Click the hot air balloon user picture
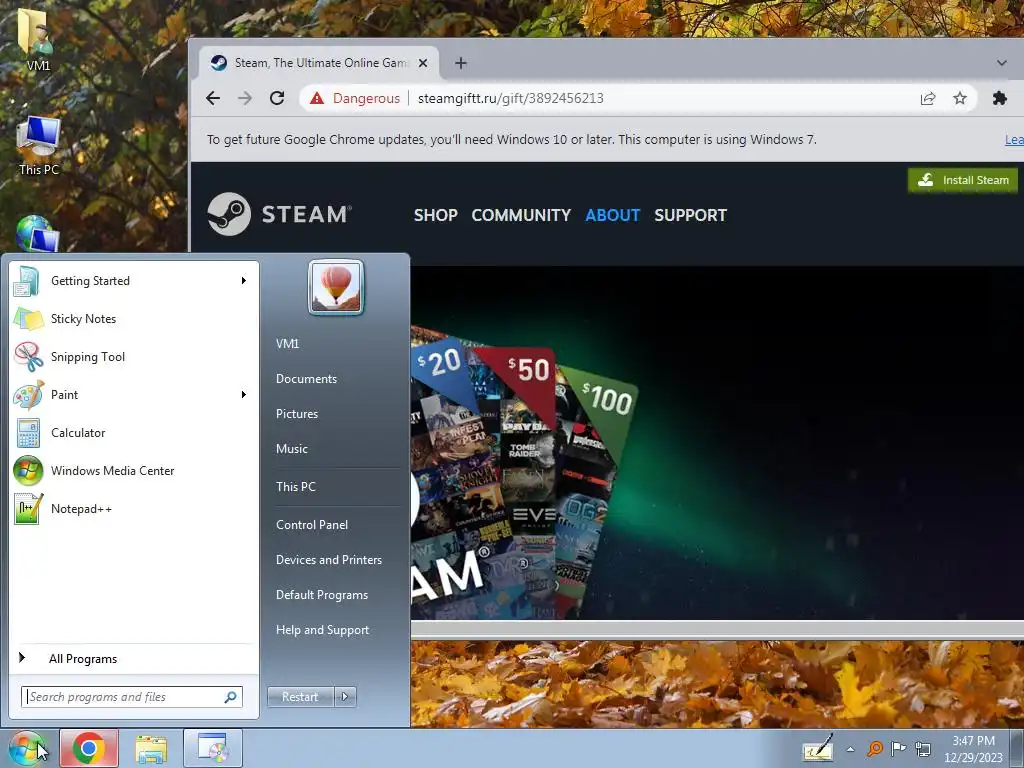Image resolution: width=1024 pixels, height=768 pixels. [x=336, y=287]
